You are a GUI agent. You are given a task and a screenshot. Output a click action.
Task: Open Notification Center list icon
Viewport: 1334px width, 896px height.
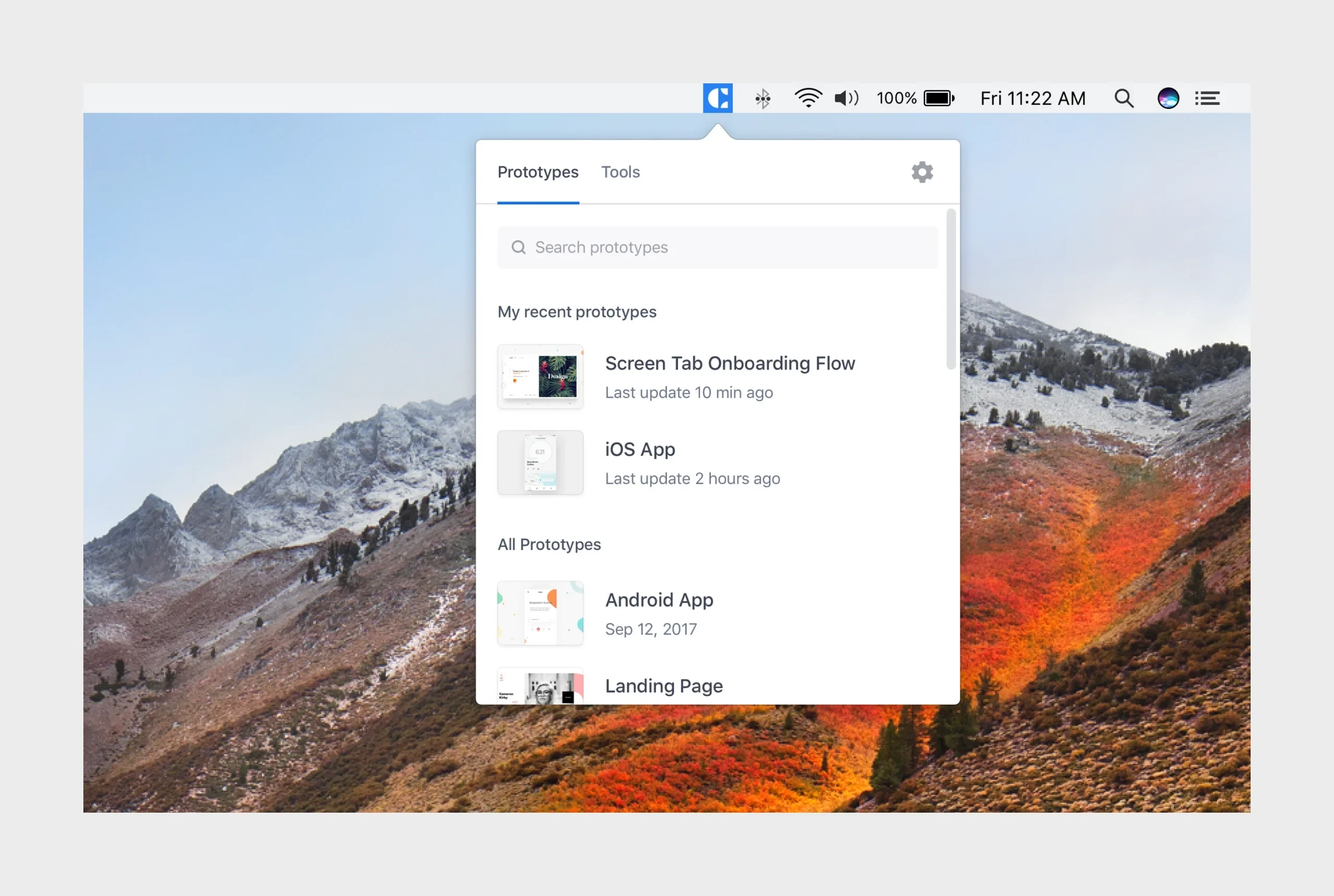click(1207, 98)
